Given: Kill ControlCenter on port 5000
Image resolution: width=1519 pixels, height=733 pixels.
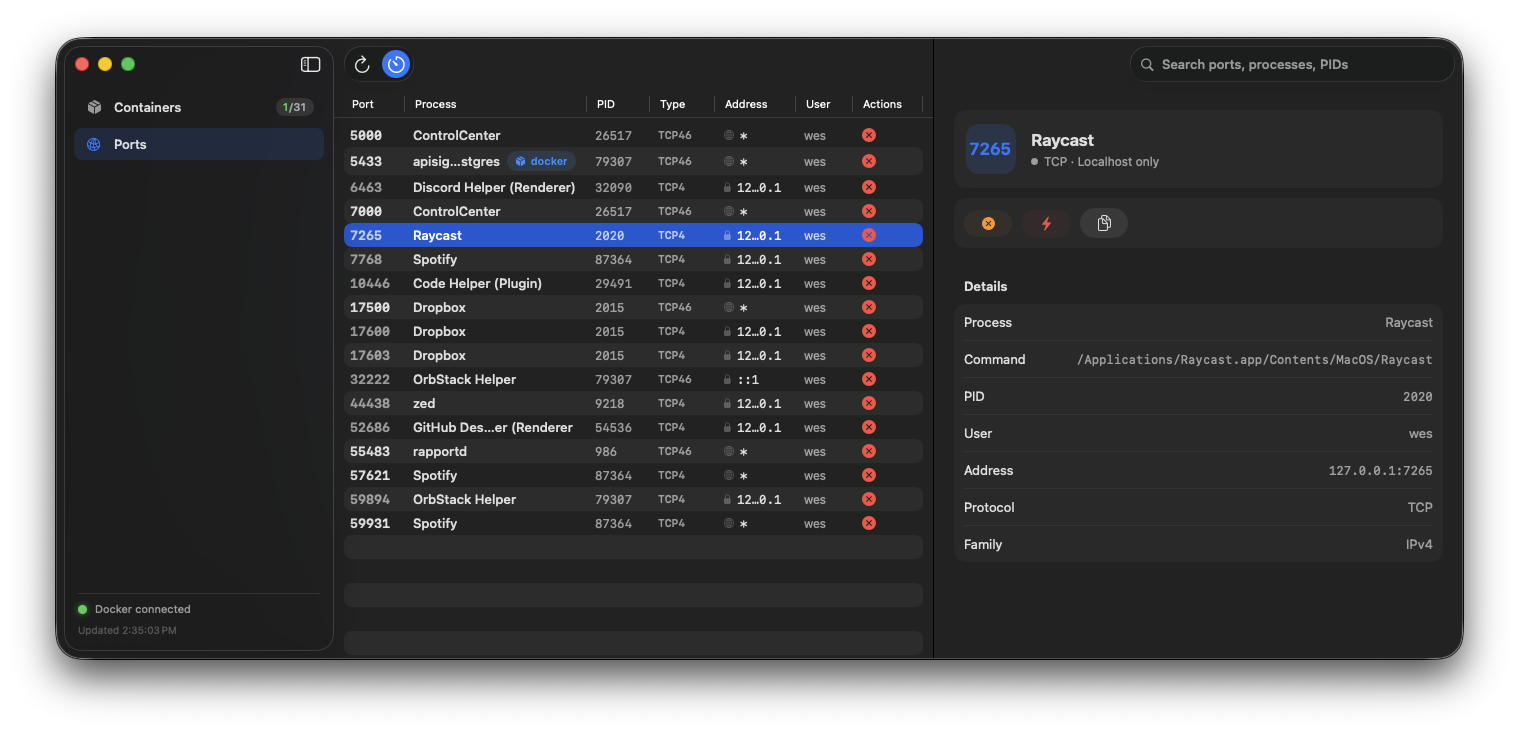Looking at the screenshot, I should click(869, 135).
